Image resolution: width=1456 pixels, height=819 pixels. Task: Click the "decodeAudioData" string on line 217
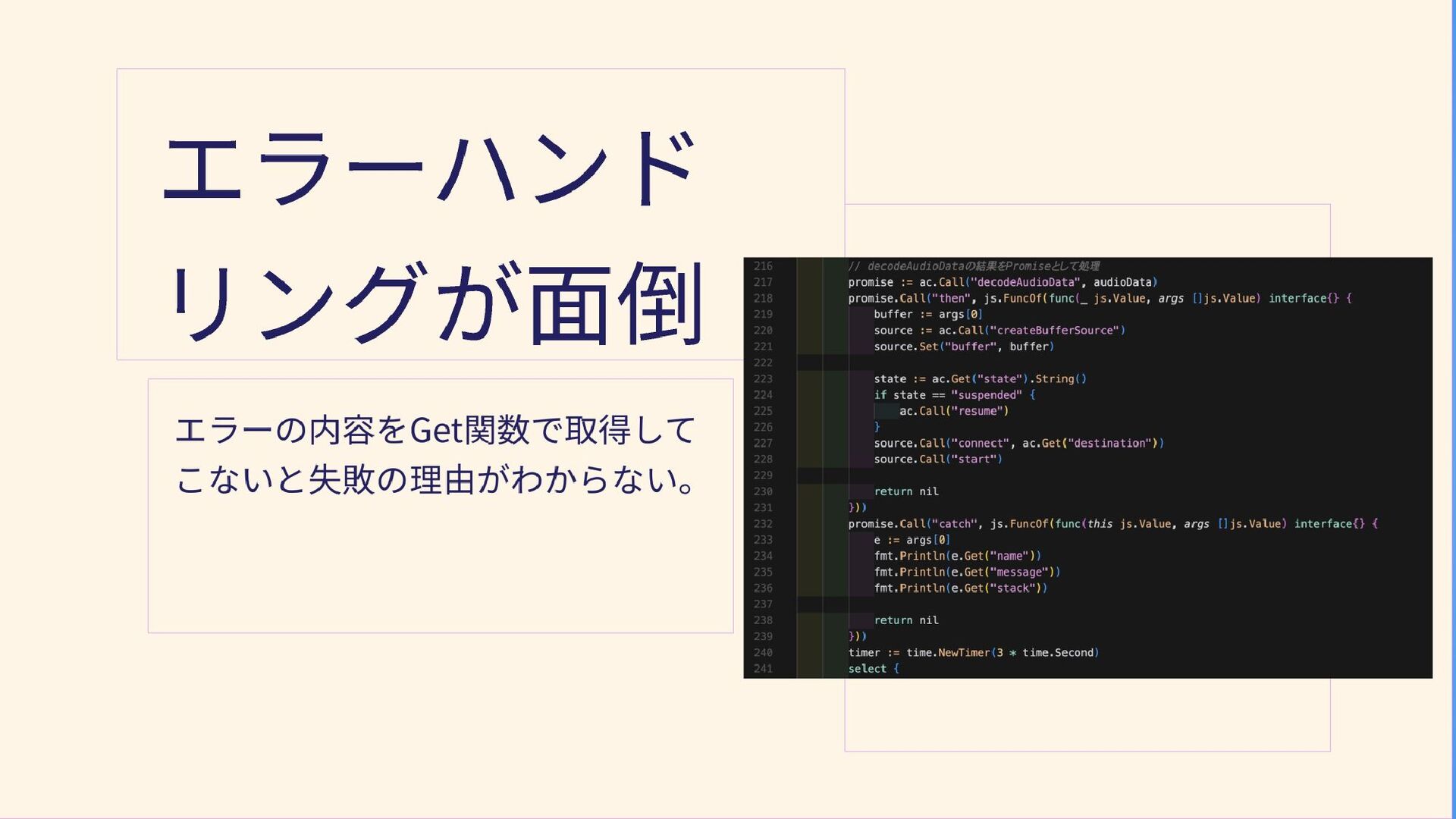click(1025, 282)
